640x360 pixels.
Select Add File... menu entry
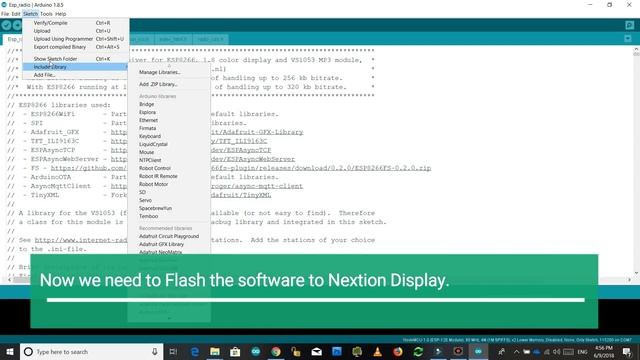pos(76,75)
